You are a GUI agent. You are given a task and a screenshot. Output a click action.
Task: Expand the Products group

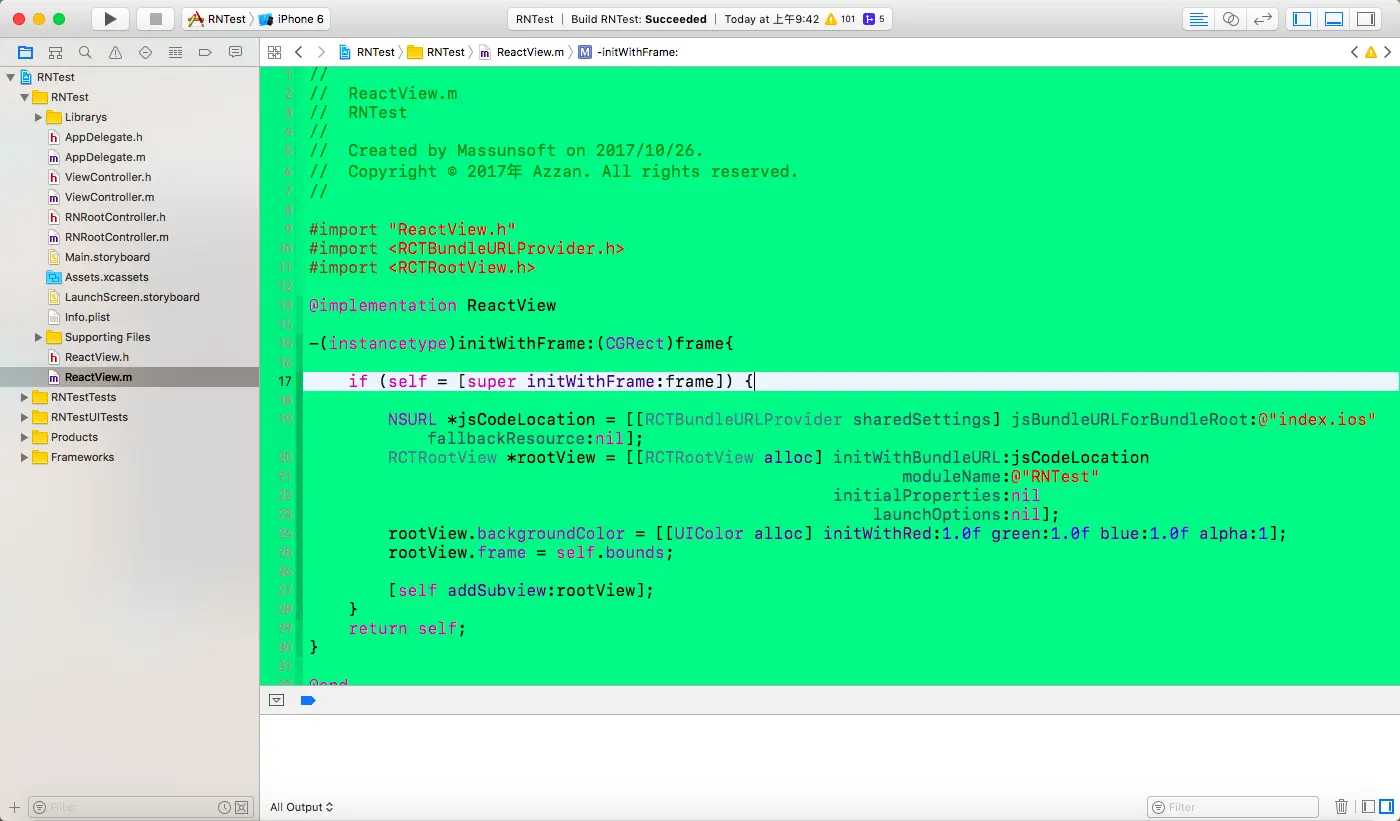click(25, 437)
